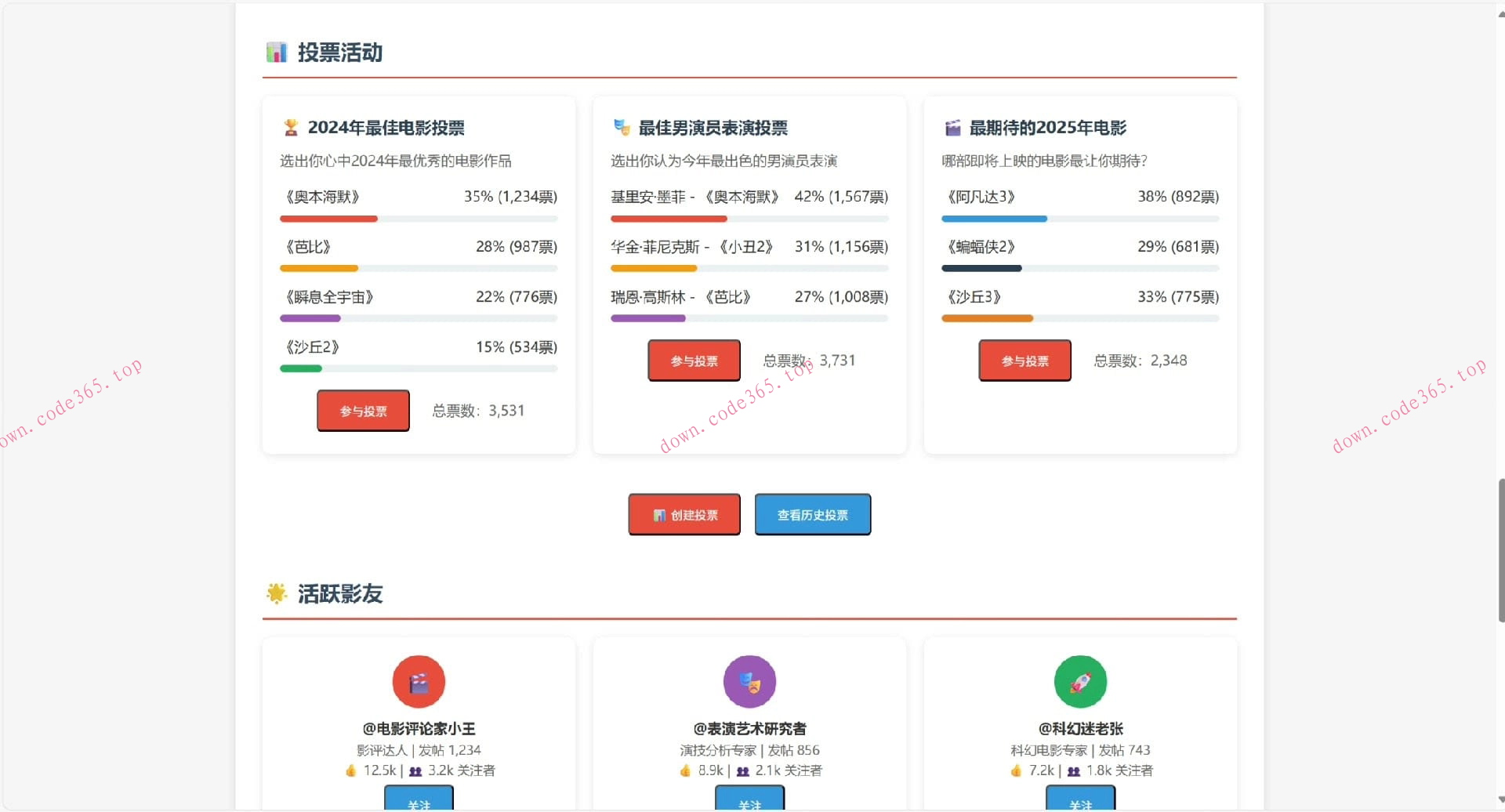The image size is (1505, 812).
Task: Open 表演艺术研究者's purple masks avatar
Action: (749, 681)
